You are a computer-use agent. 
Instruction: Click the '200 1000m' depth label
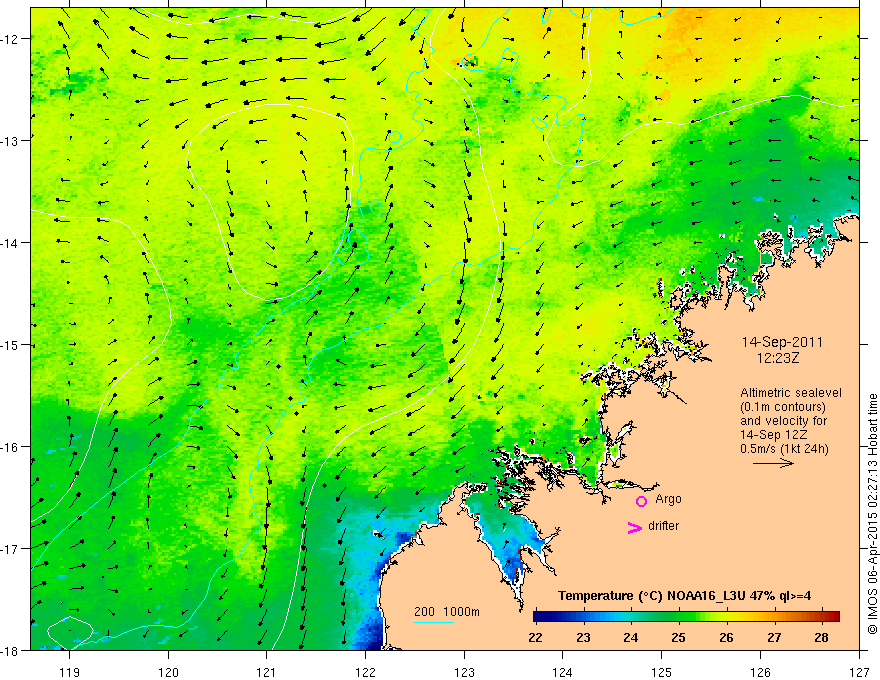(447, 612)
